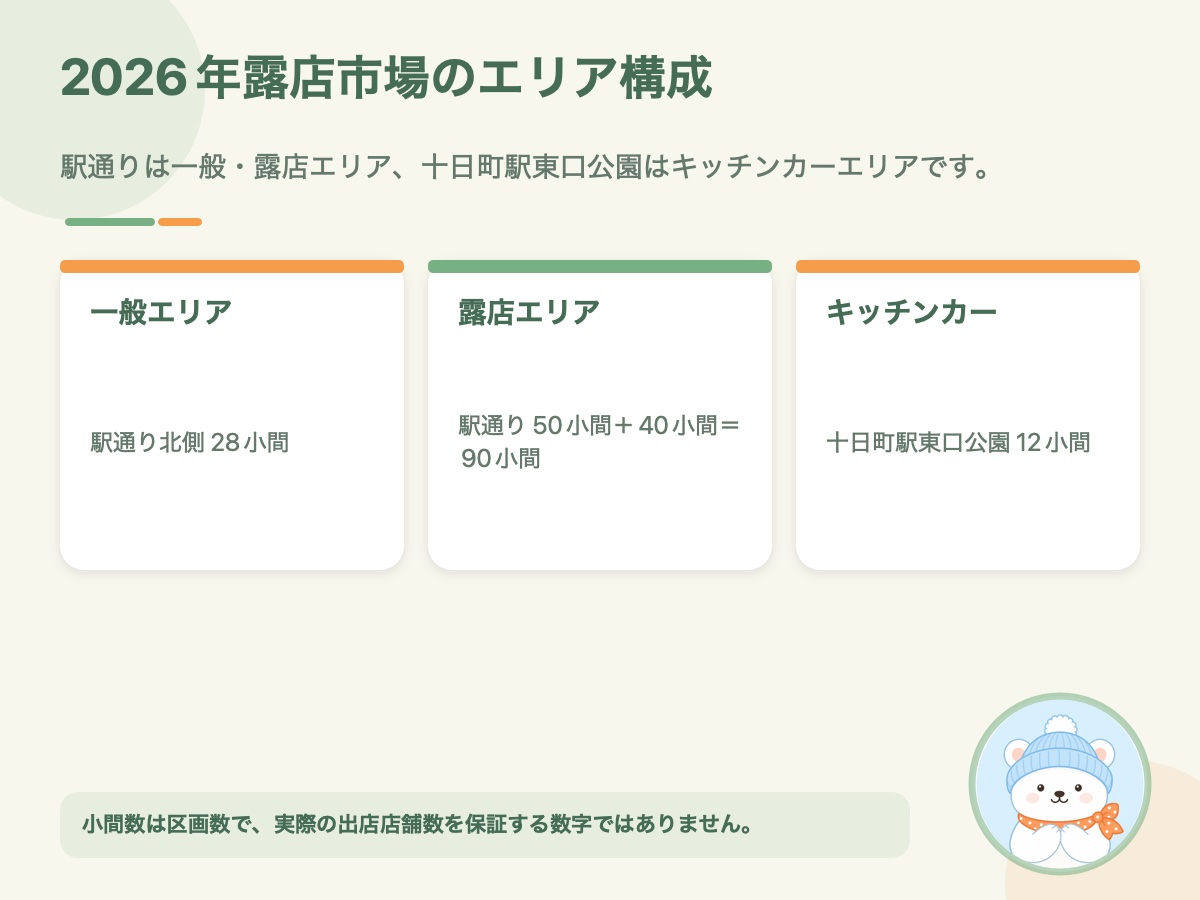Click the orange bar atop 一般エリア card
The width and height of the screenshot is (1200, 900).
(232, 266)
